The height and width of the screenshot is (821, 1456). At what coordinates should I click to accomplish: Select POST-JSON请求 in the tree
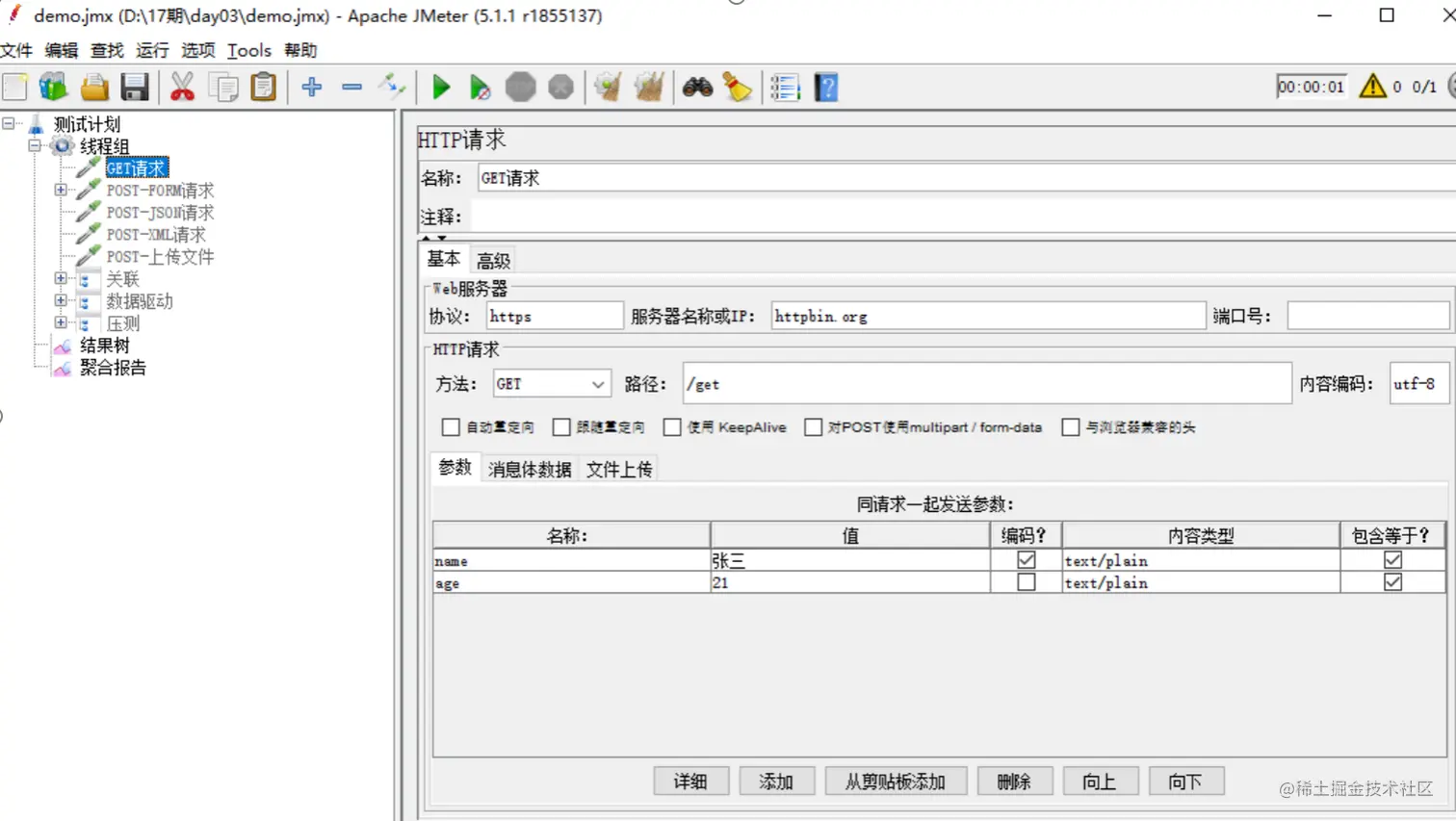coord(160,213)
